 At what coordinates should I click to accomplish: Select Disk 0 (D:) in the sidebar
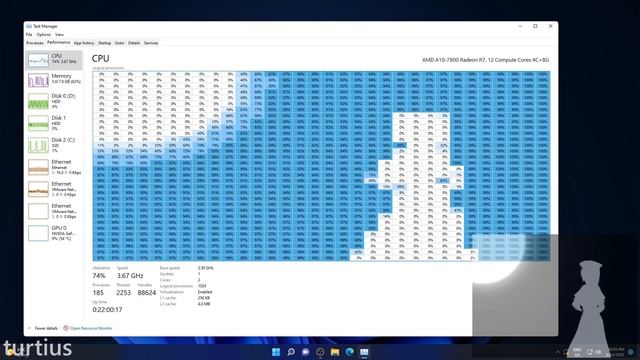click(x=54, y=101)
